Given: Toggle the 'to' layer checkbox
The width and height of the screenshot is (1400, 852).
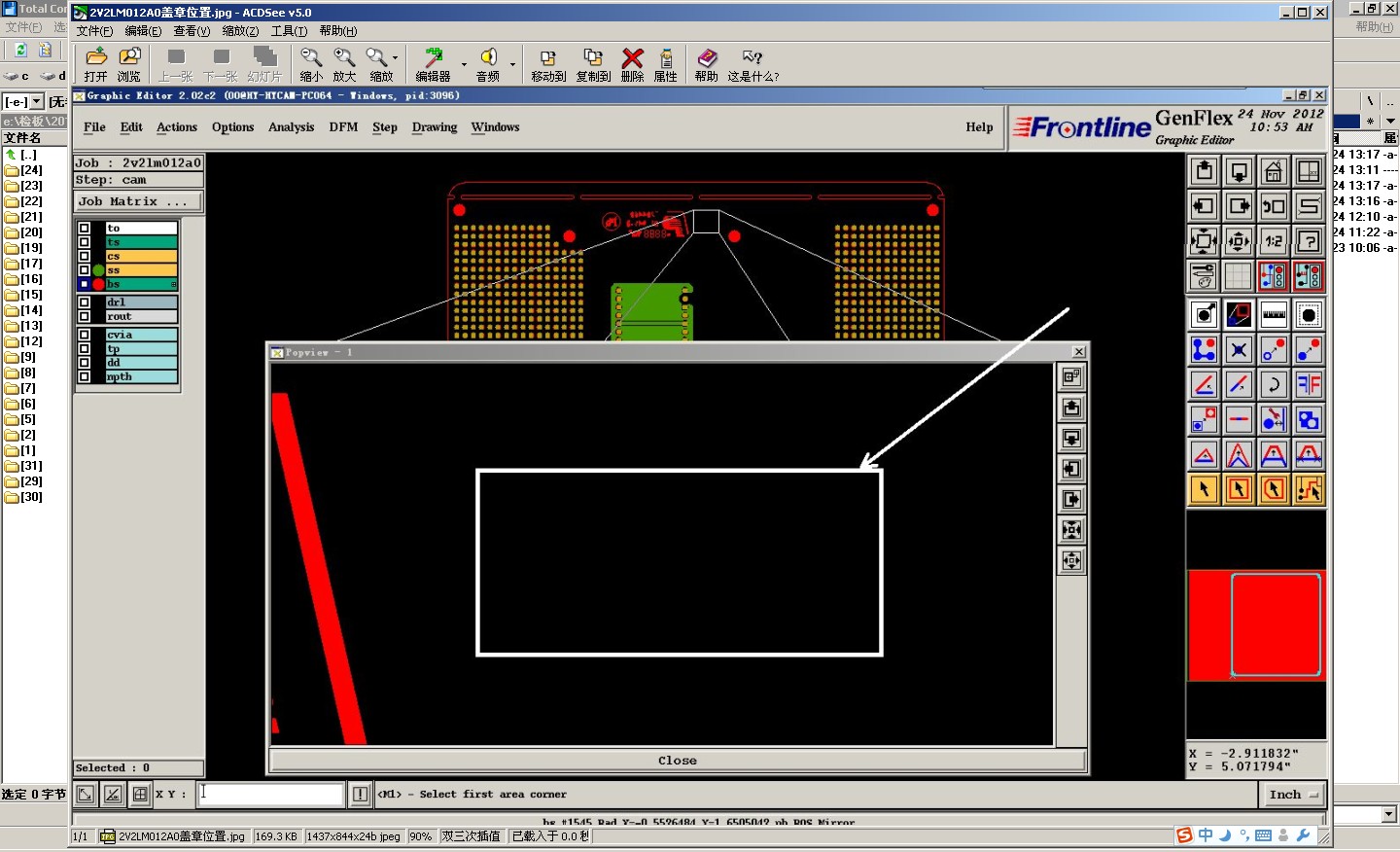Looking at the screenshot, I should tap(85, 229).
